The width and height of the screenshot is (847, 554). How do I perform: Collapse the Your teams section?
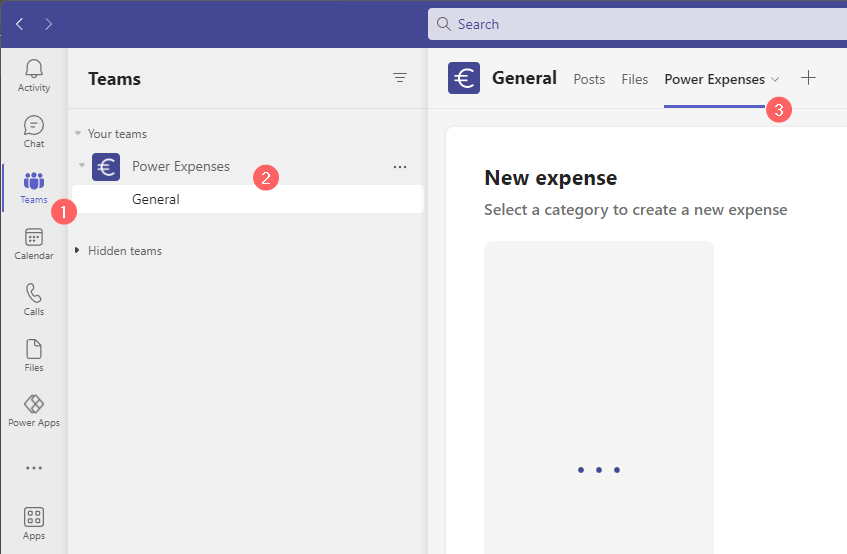[x=78, y=134]
